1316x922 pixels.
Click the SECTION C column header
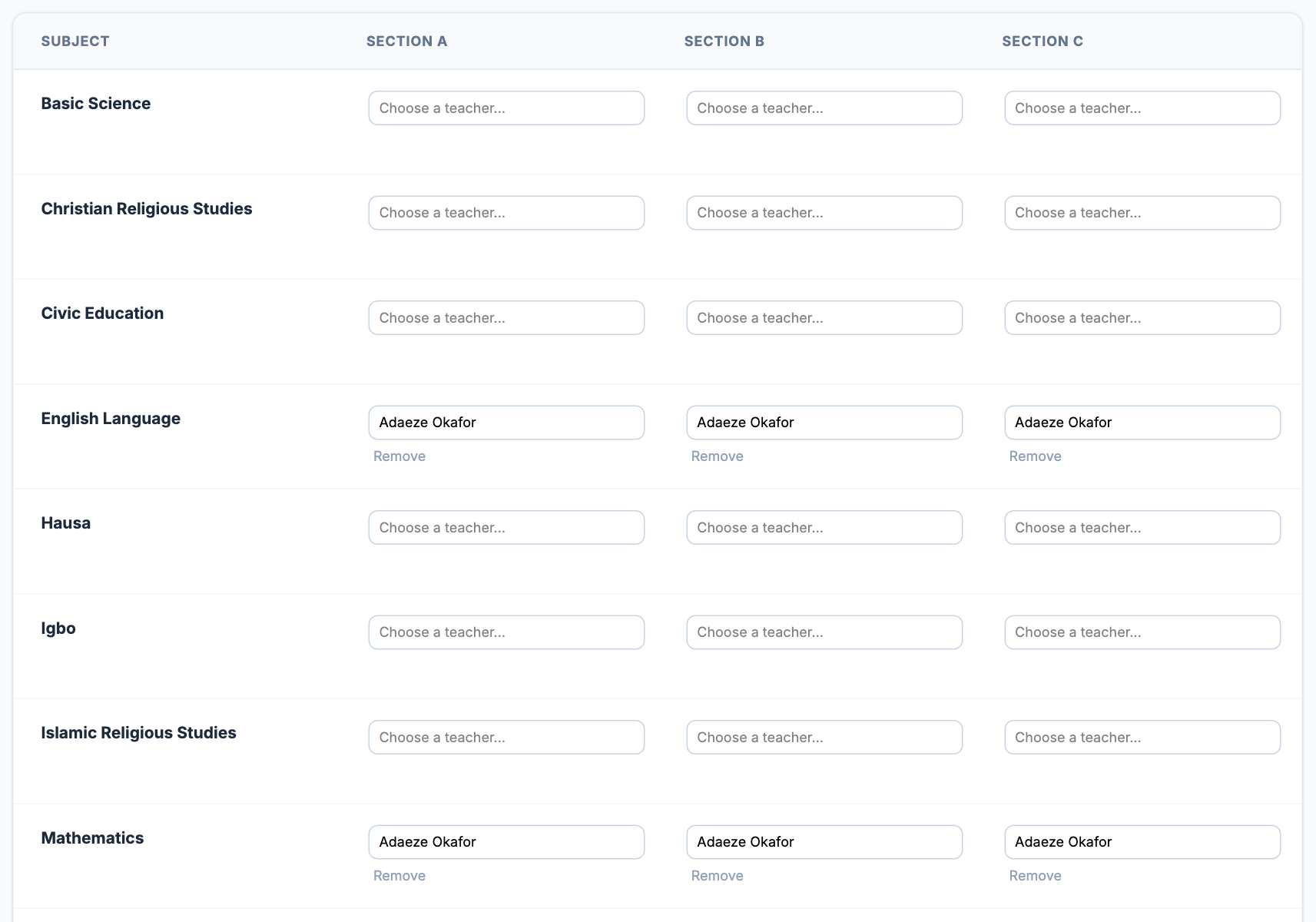pos(1043,41)
